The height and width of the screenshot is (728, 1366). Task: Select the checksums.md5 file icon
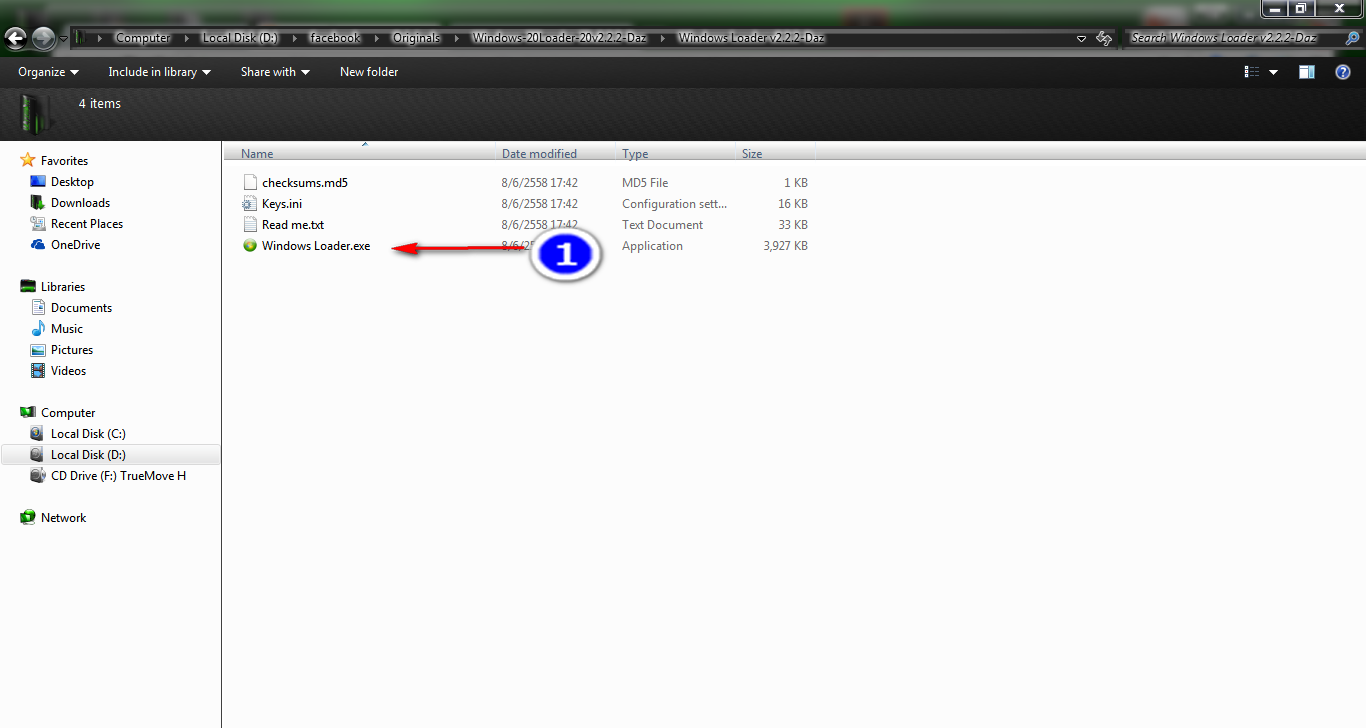point(250,183)
